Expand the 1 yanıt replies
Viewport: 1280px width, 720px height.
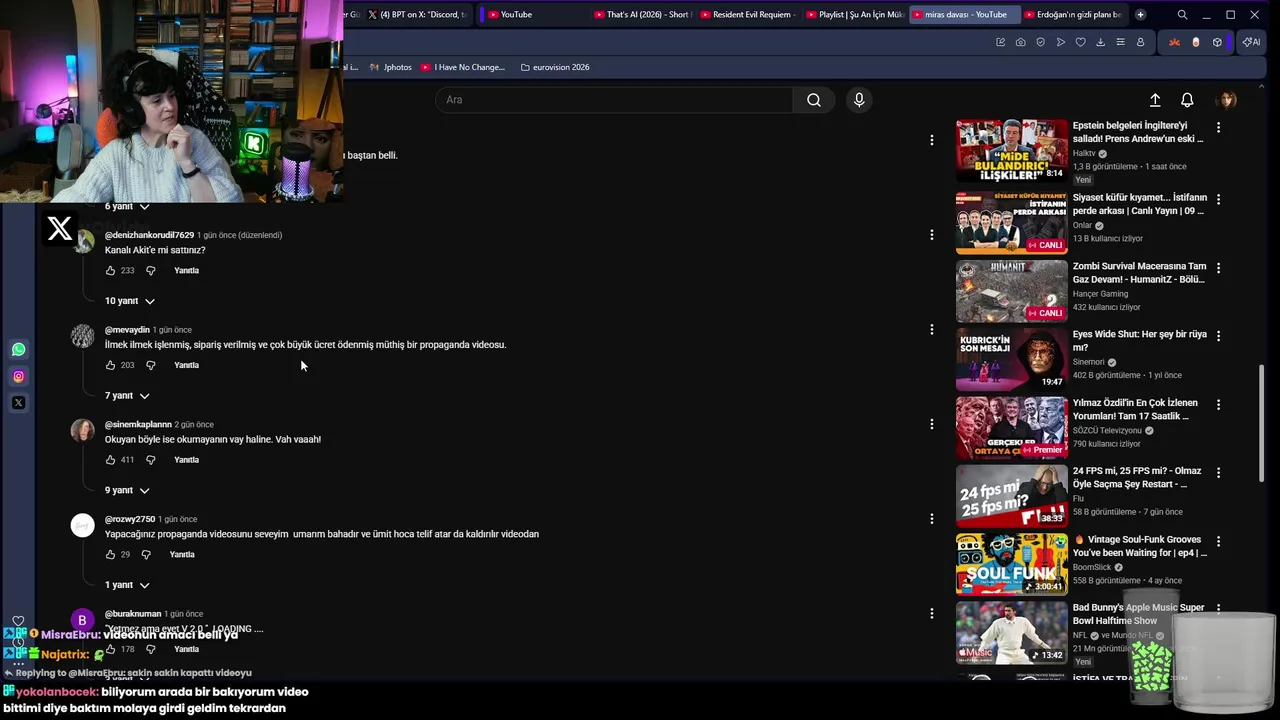(127, 585)
